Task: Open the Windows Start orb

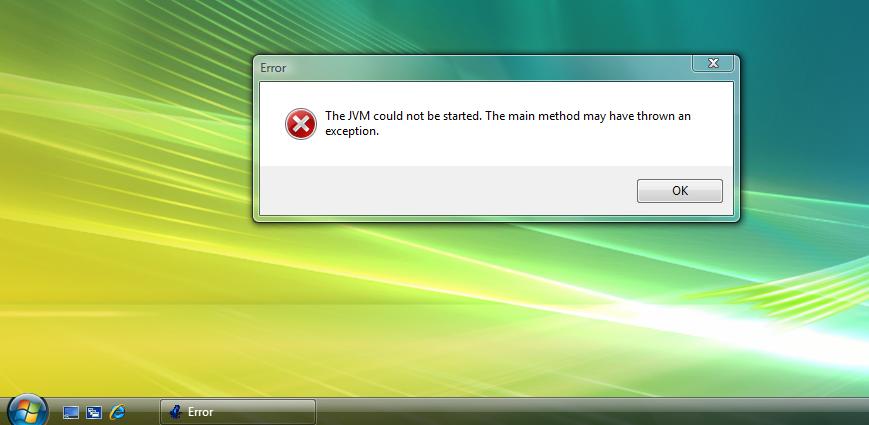Action: pos(27,411)
